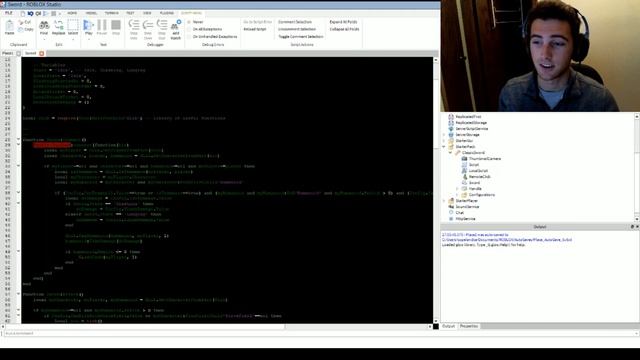This screenshot has width=640, height=360.
Task: Close the Output panel
Action: [637, 227]
